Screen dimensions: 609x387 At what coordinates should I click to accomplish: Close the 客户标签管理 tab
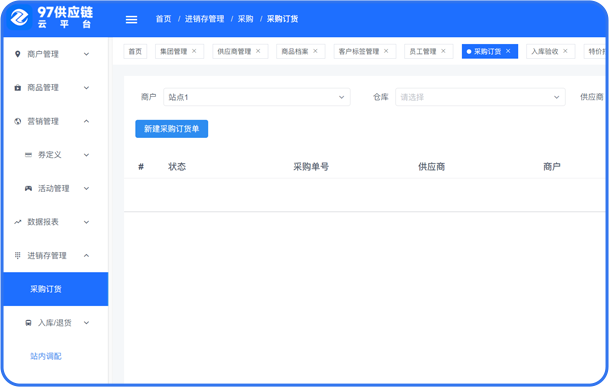point(386,51)
